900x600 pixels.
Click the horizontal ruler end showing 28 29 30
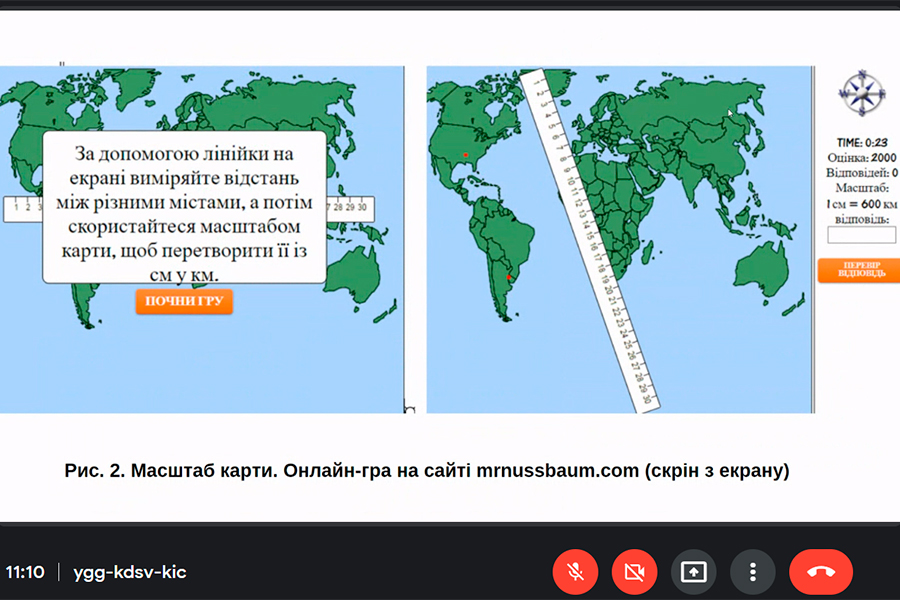click(x=348, y=207)
